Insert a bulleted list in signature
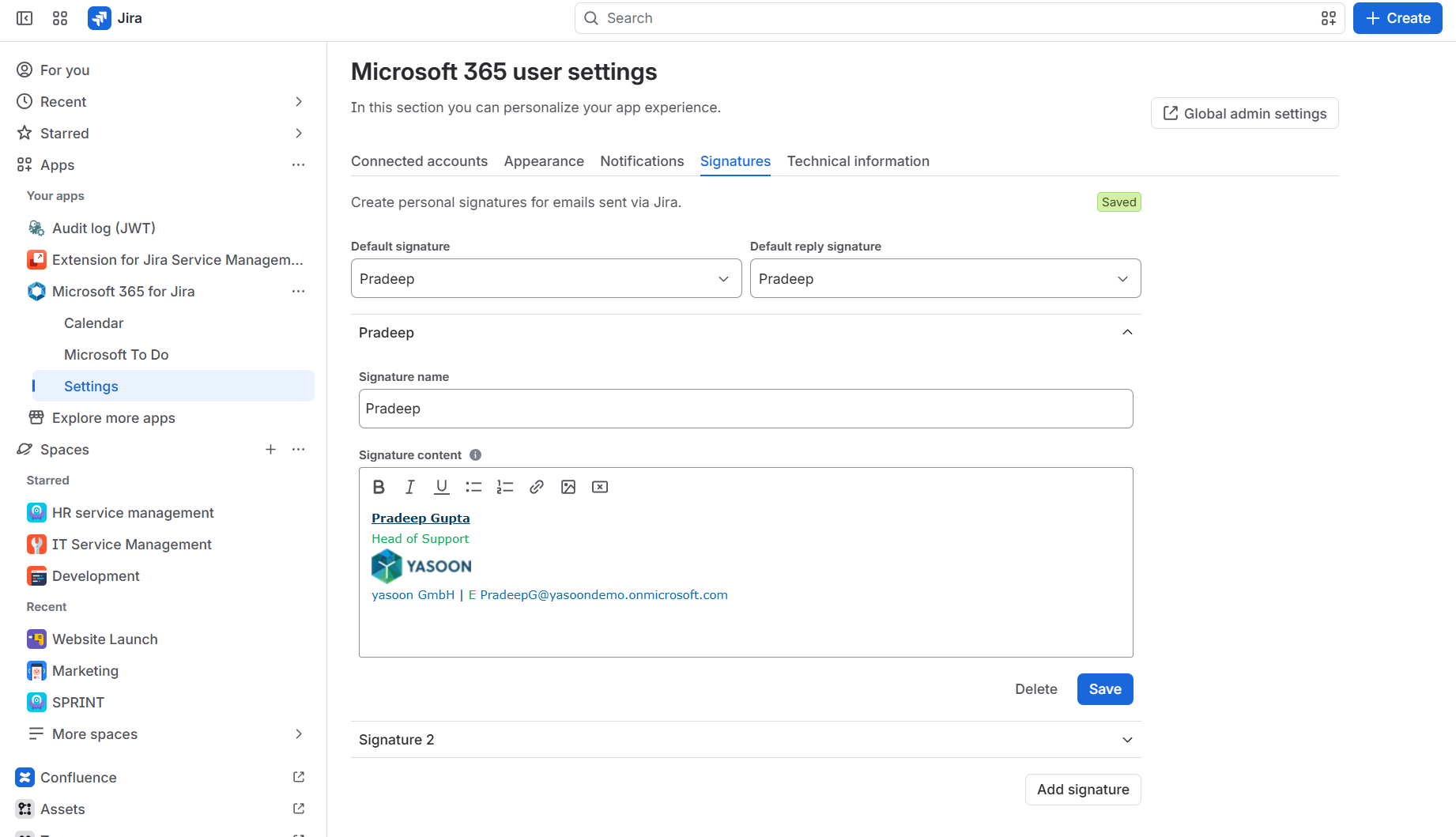Image resolution: width=1456 pixels, height=837 pixels. click(473, 487)
